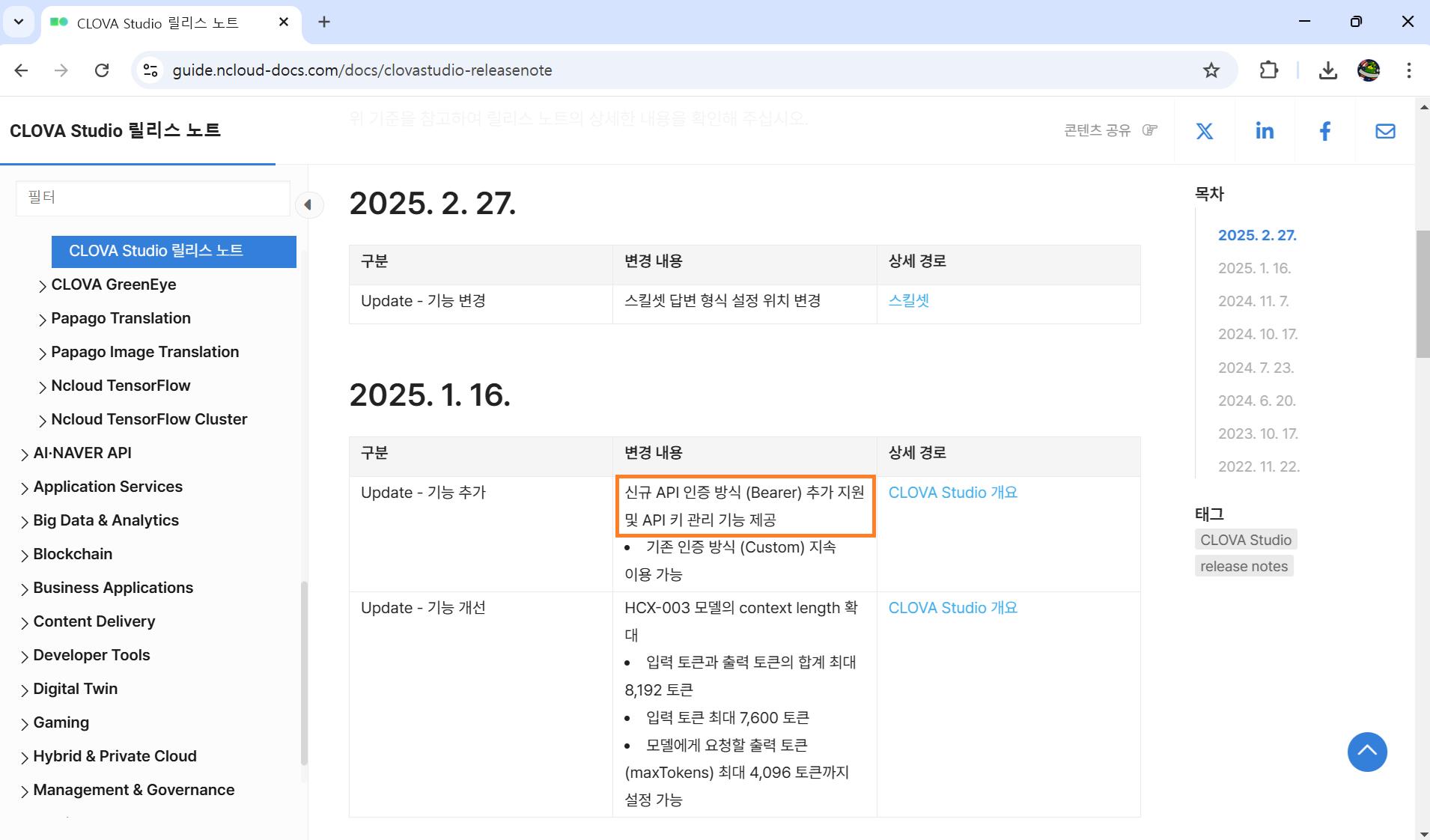Expand Ncloud TensorFlow section
Viewport: 1430px width, 840px height.
click(x=42, y=386)
